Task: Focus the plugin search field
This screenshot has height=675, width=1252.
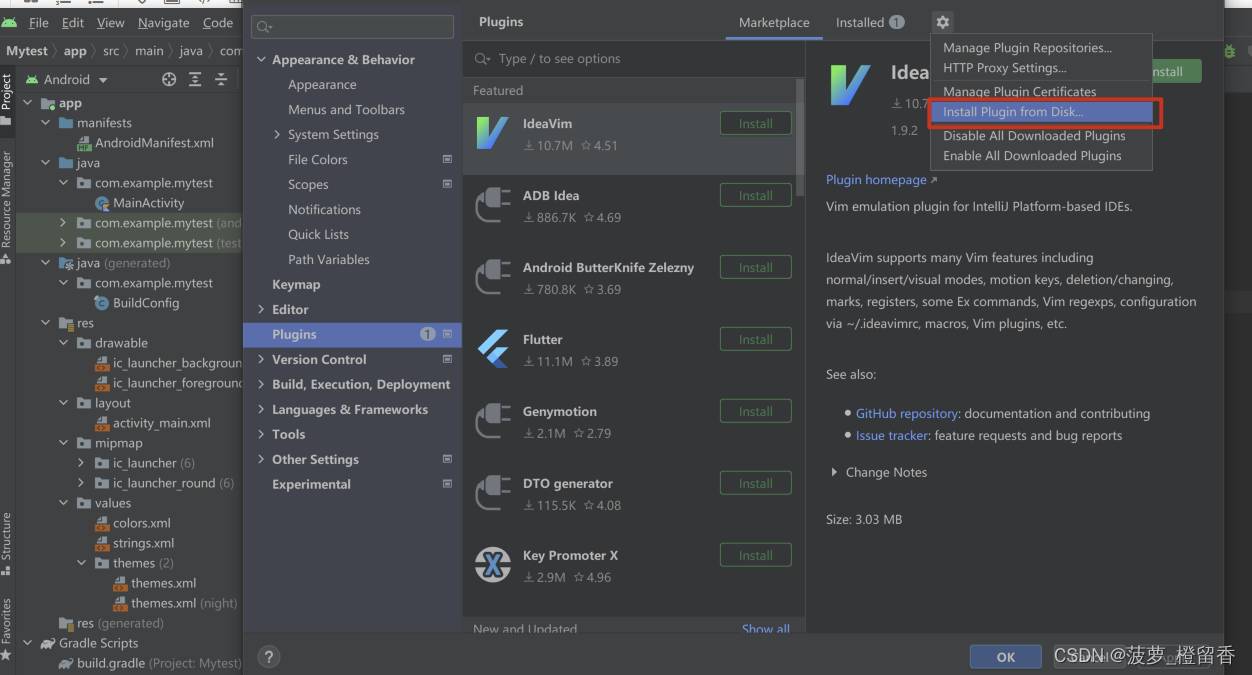Action: pos(634,59)
